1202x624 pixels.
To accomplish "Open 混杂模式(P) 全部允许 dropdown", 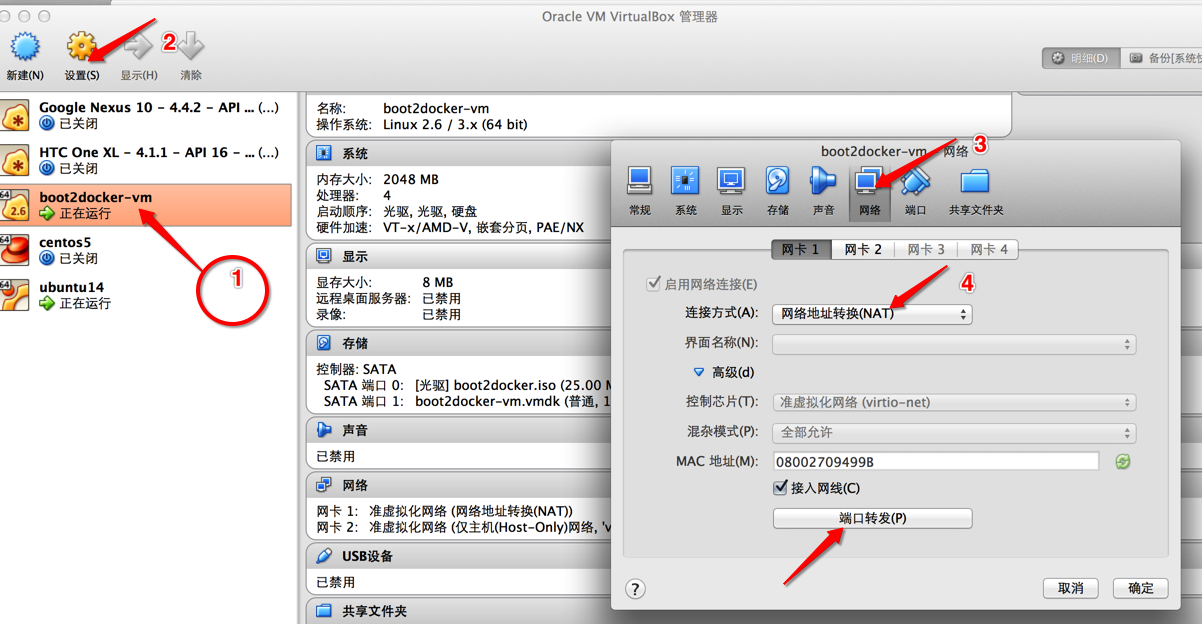I will 954,432.
